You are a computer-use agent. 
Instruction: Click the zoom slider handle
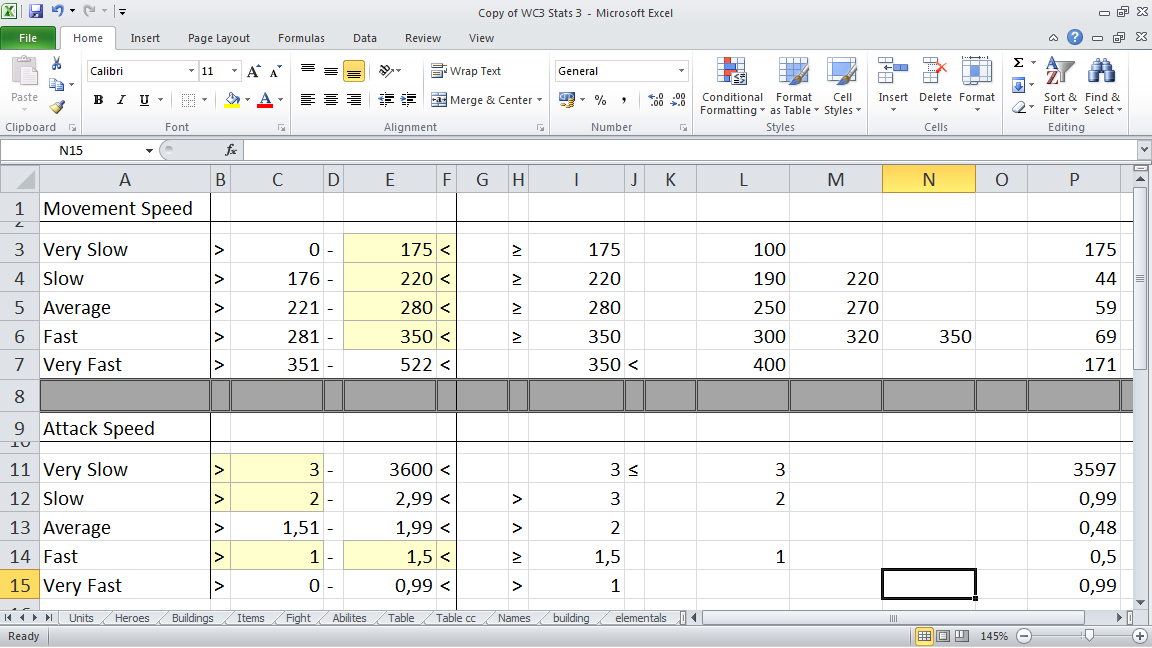1089,636
